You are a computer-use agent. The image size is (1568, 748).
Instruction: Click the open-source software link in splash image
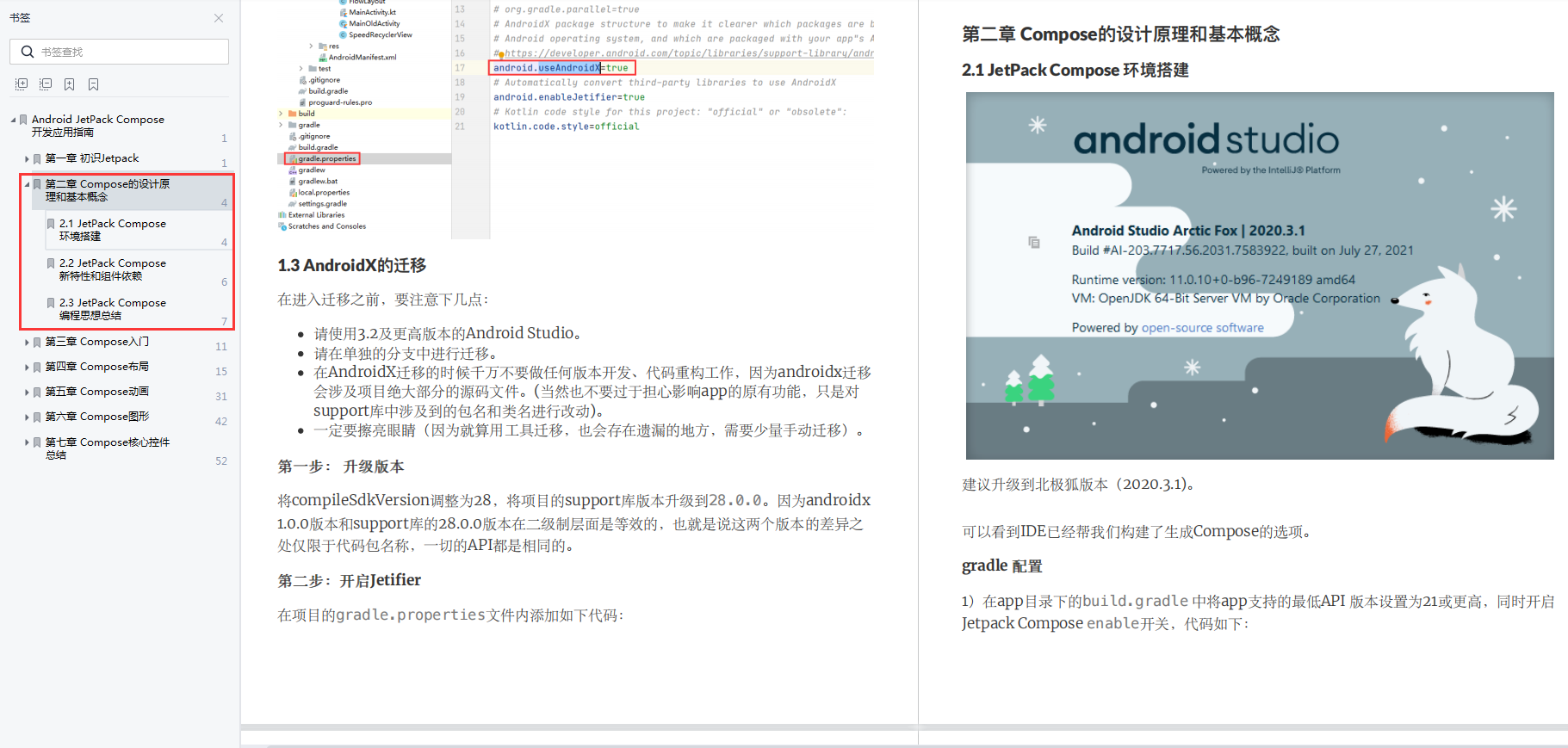[1202, 328]
